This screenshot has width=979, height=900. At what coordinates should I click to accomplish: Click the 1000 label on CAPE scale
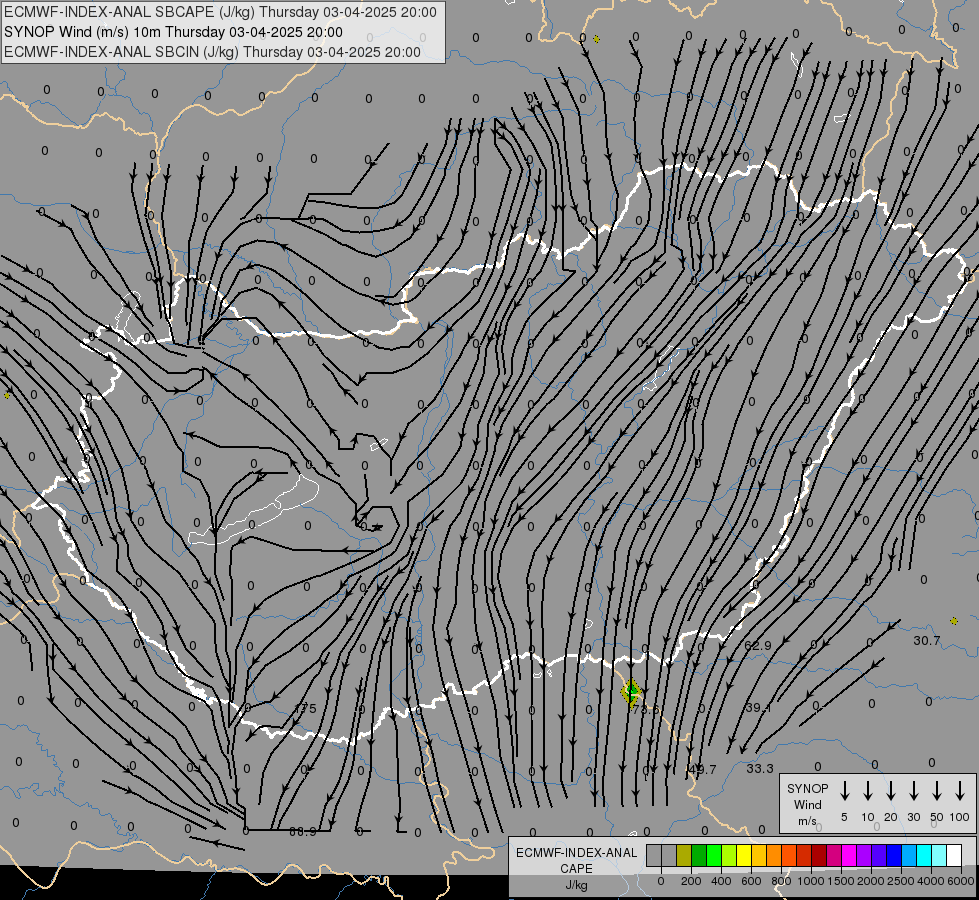coord(810,881)
